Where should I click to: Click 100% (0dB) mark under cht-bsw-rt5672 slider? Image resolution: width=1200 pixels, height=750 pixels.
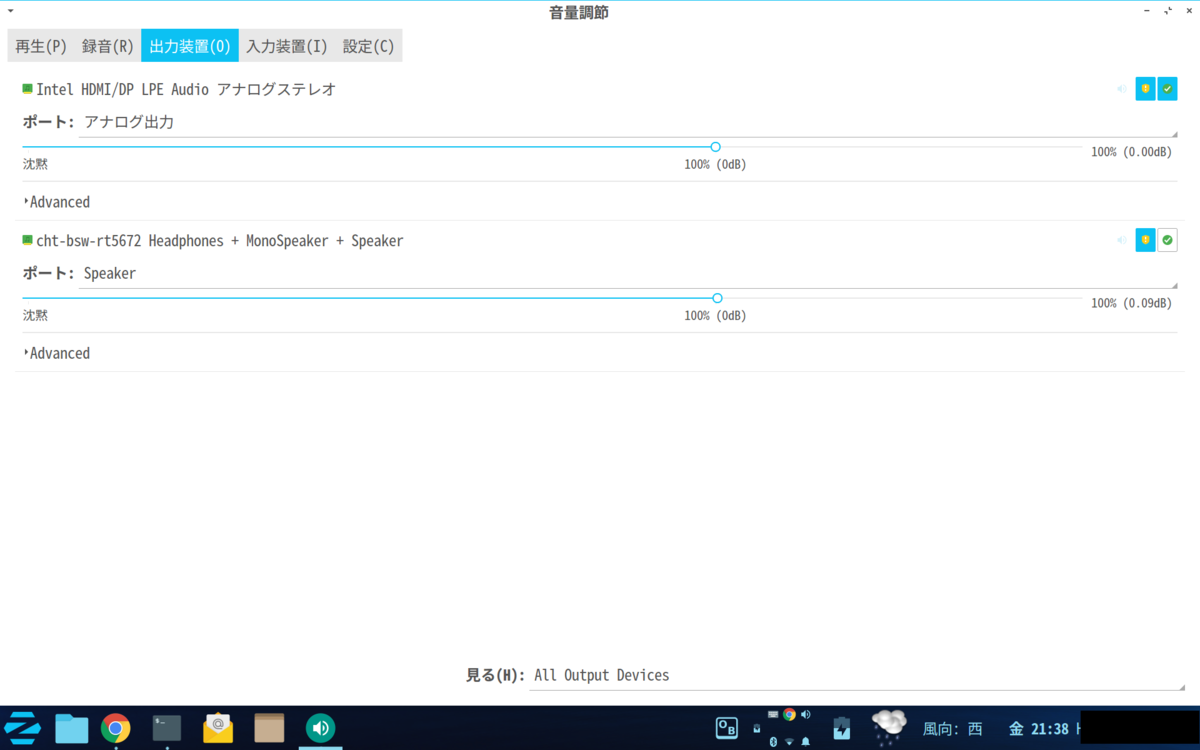(715, 316)
